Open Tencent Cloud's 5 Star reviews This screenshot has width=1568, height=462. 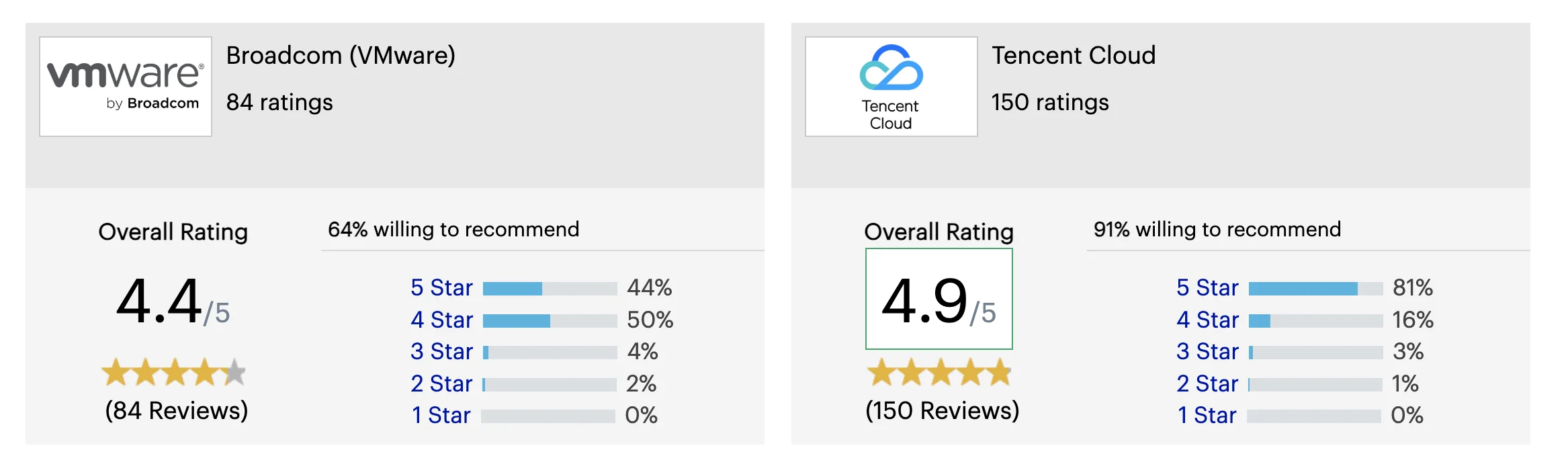tap(1207, 287)
